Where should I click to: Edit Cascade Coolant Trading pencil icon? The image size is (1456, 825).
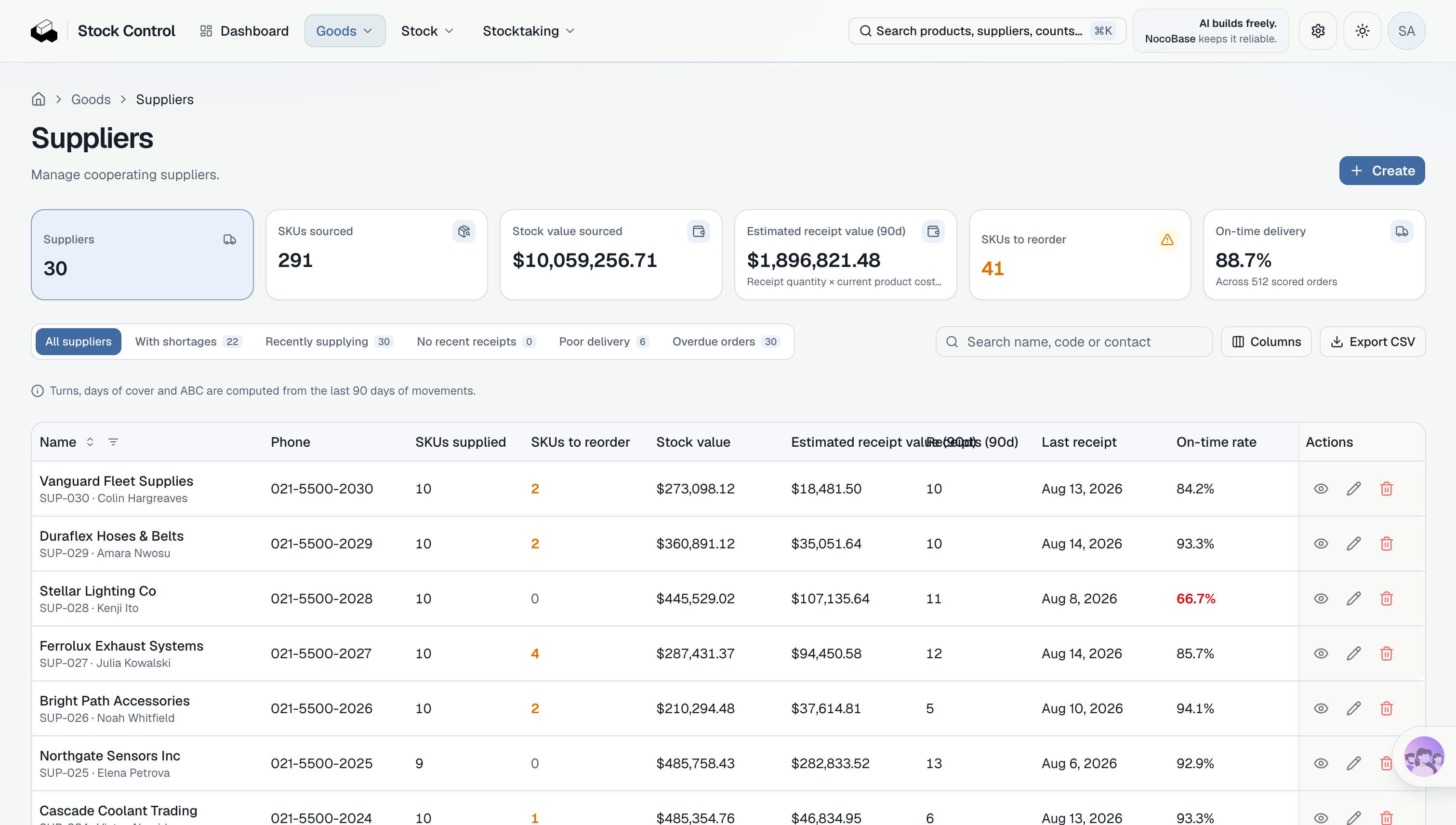pyautogui.click(x=1354, y=818)
